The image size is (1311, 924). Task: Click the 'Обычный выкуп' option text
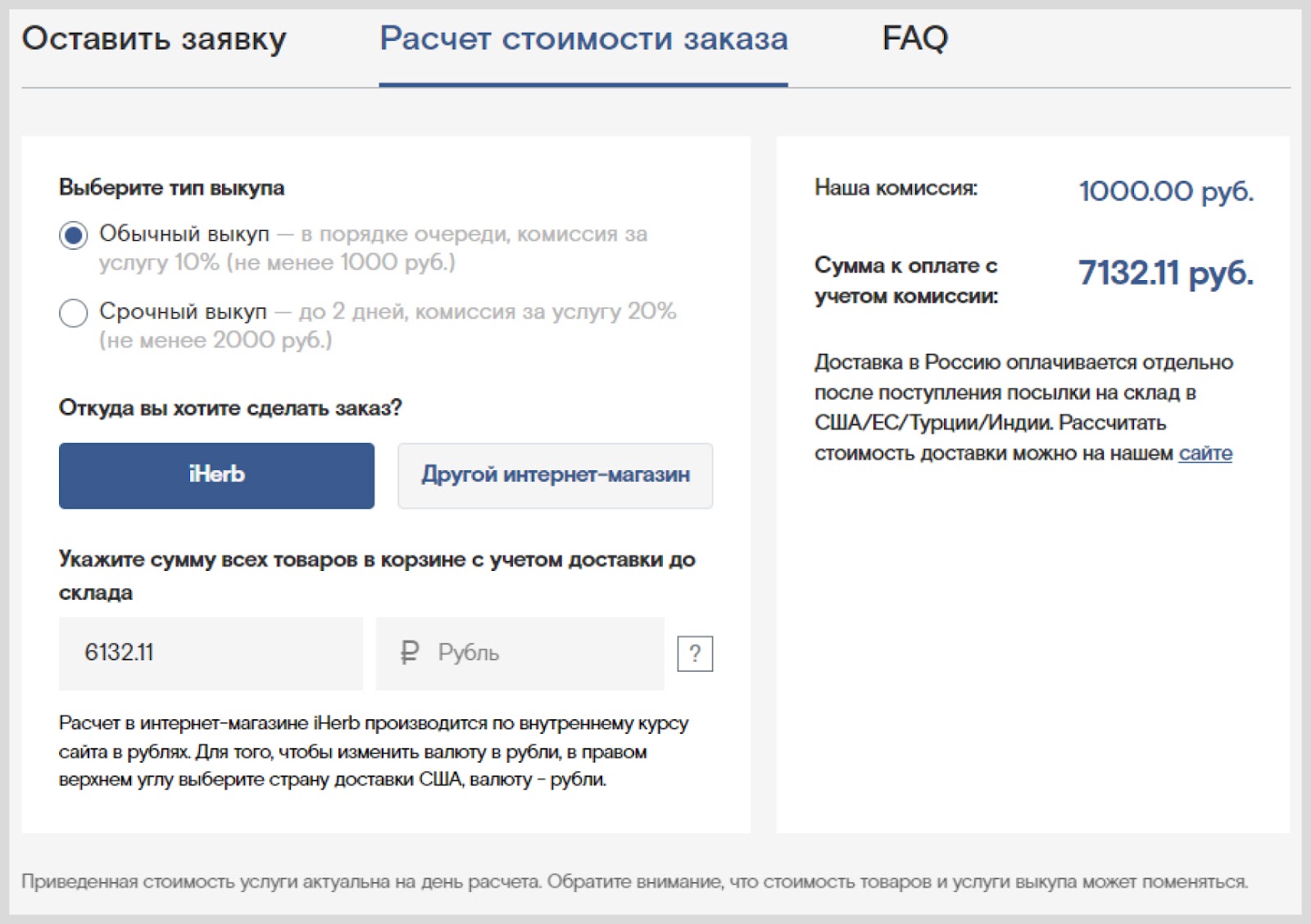[374, 248]
